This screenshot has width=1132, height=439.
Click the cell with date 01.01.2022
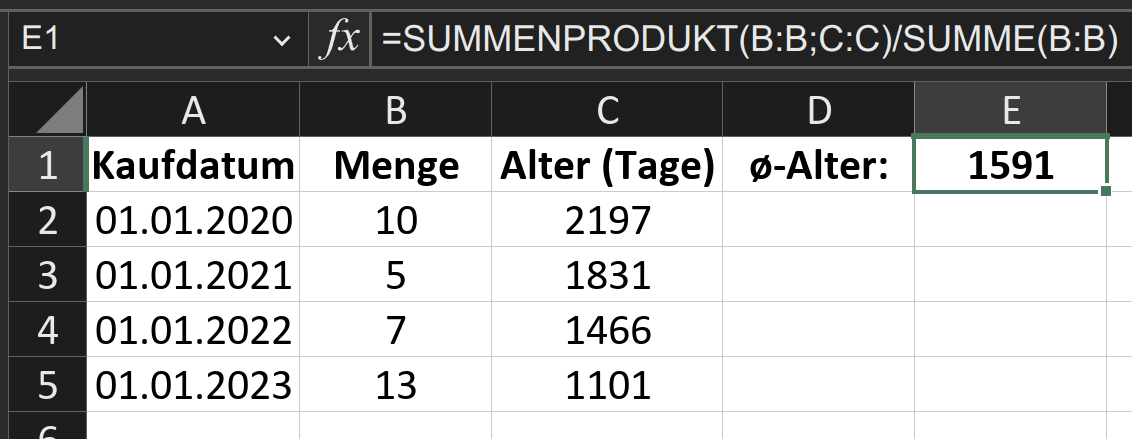194,329
